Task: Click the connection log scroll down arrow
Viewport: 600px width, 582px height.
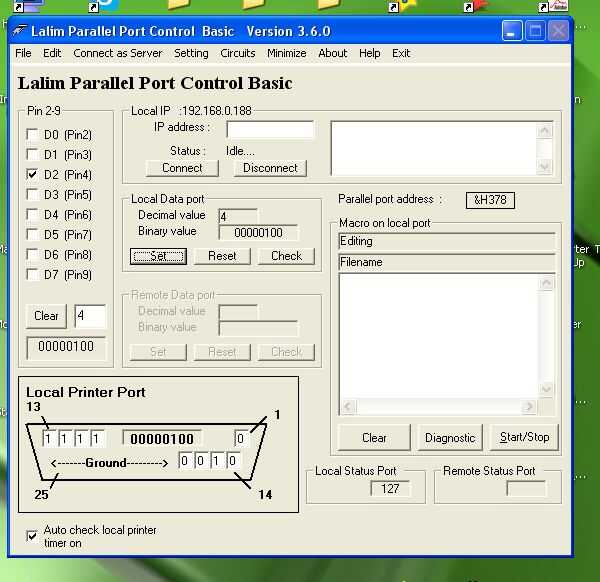Action: (545, 167)
